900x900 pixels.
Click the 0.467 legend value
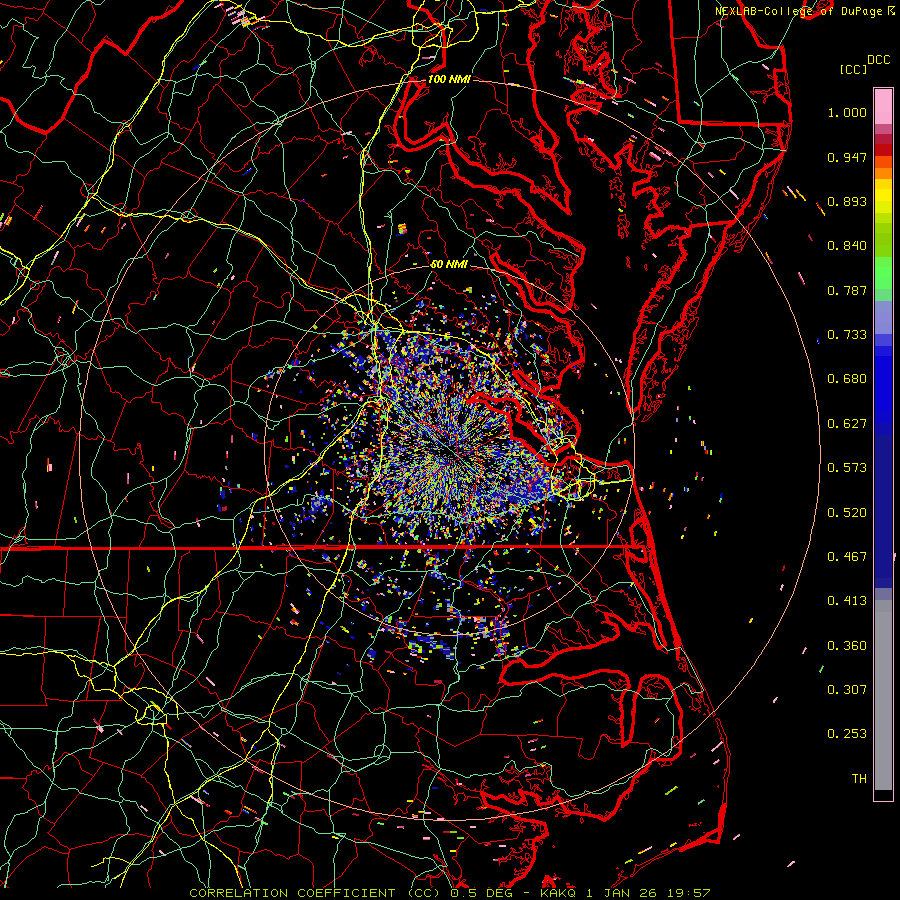tap(847, 557)
